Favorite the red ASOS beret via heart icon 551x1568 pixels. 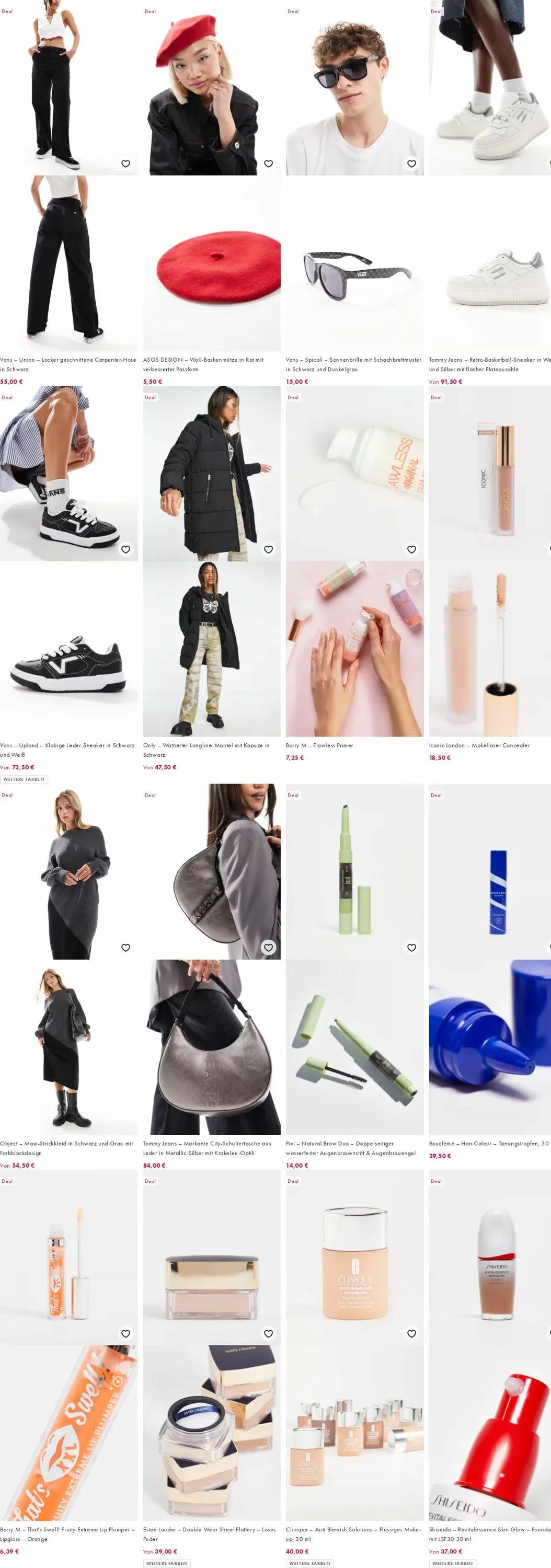[269, 164]
